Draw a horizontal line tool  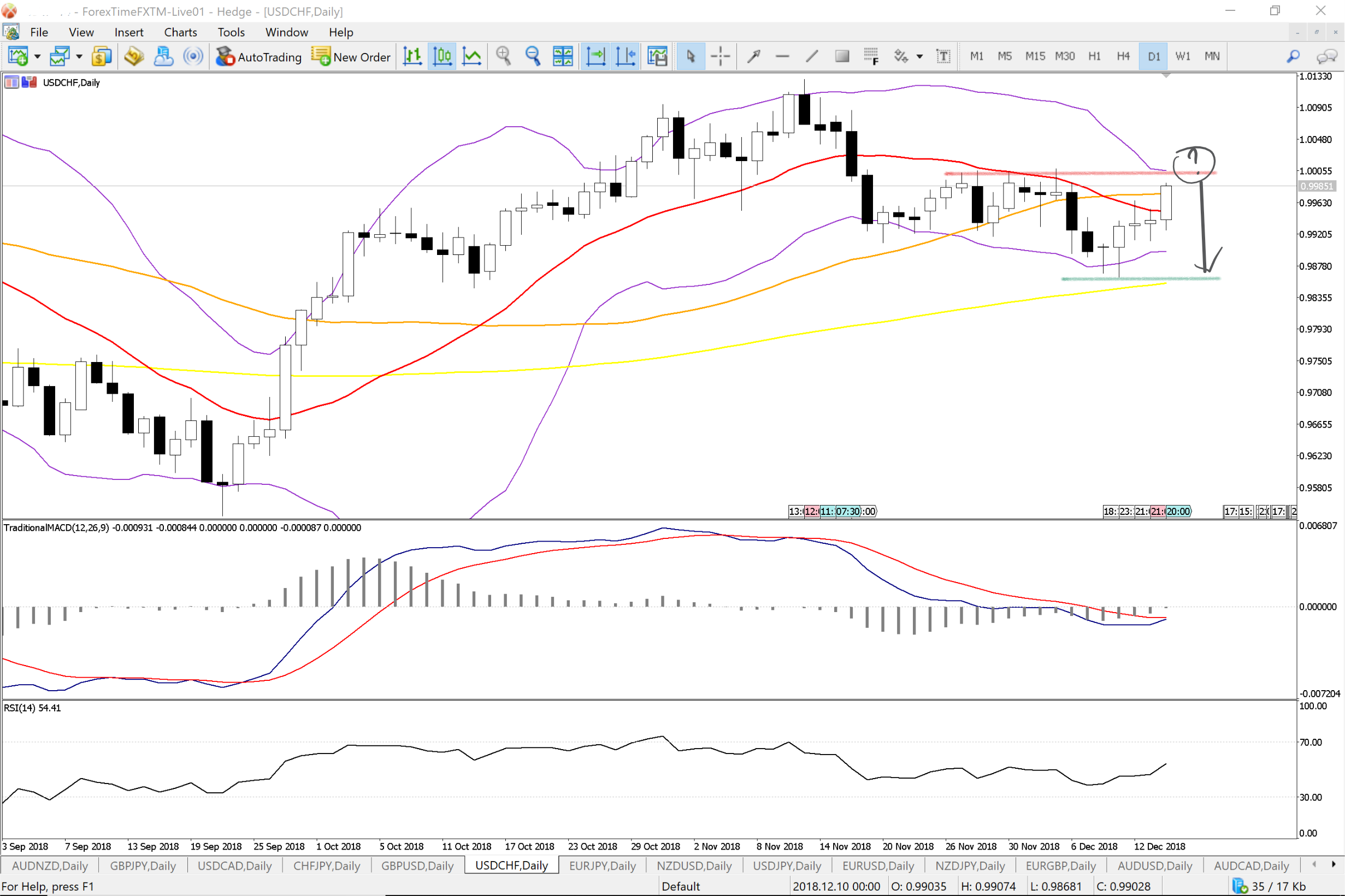(782, 56)
